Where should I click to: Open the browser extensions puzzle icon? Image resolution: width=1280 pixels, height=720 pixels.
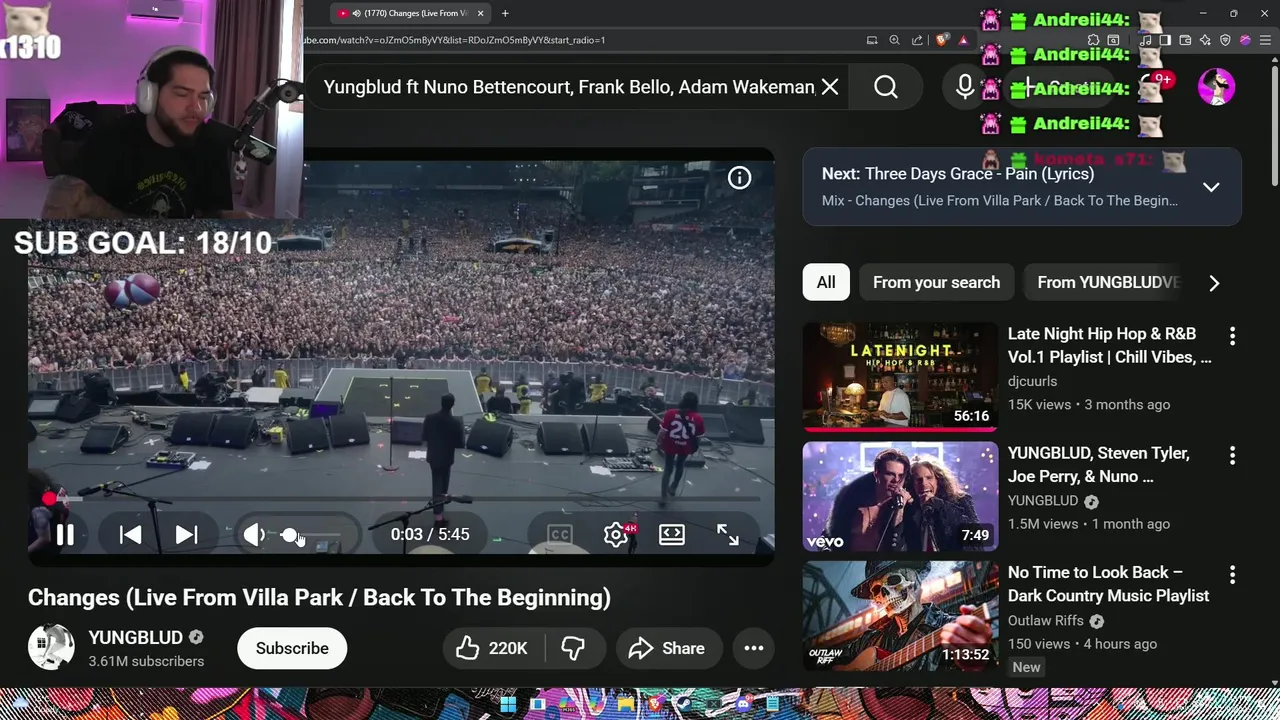[1093, 40]
